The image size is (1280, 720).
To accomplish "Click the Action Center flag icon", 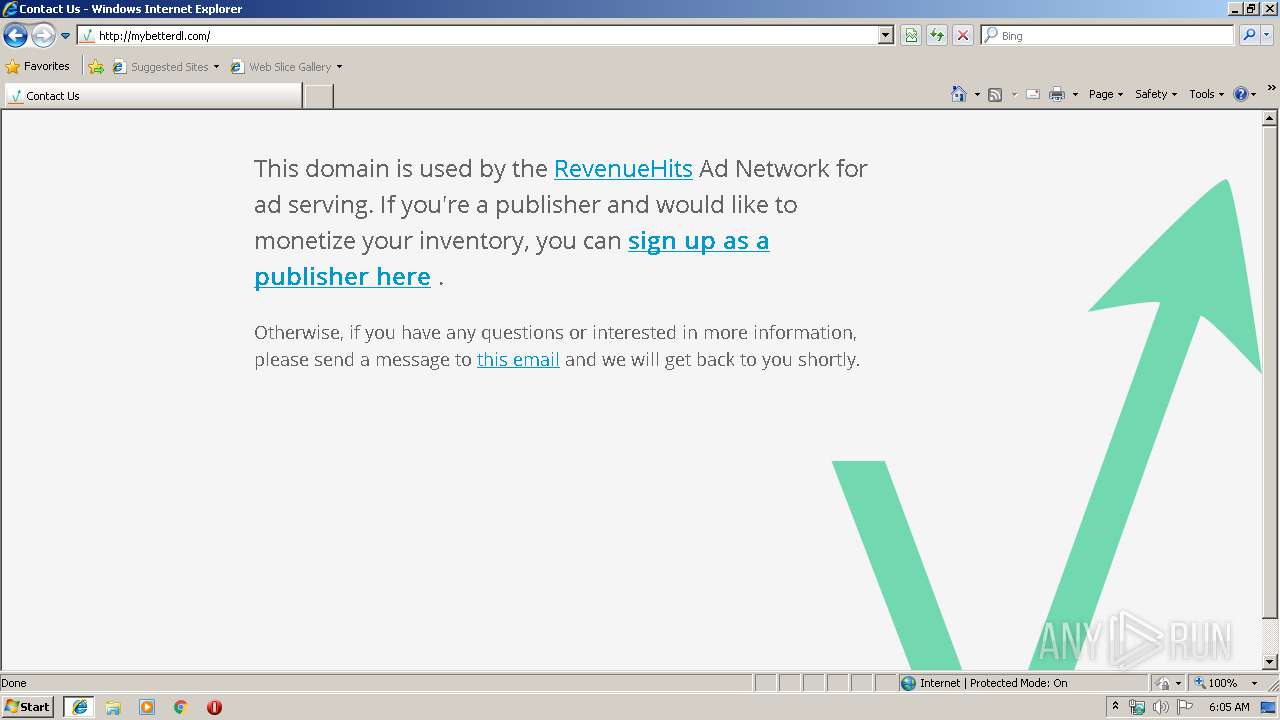I will point(1185,707).
